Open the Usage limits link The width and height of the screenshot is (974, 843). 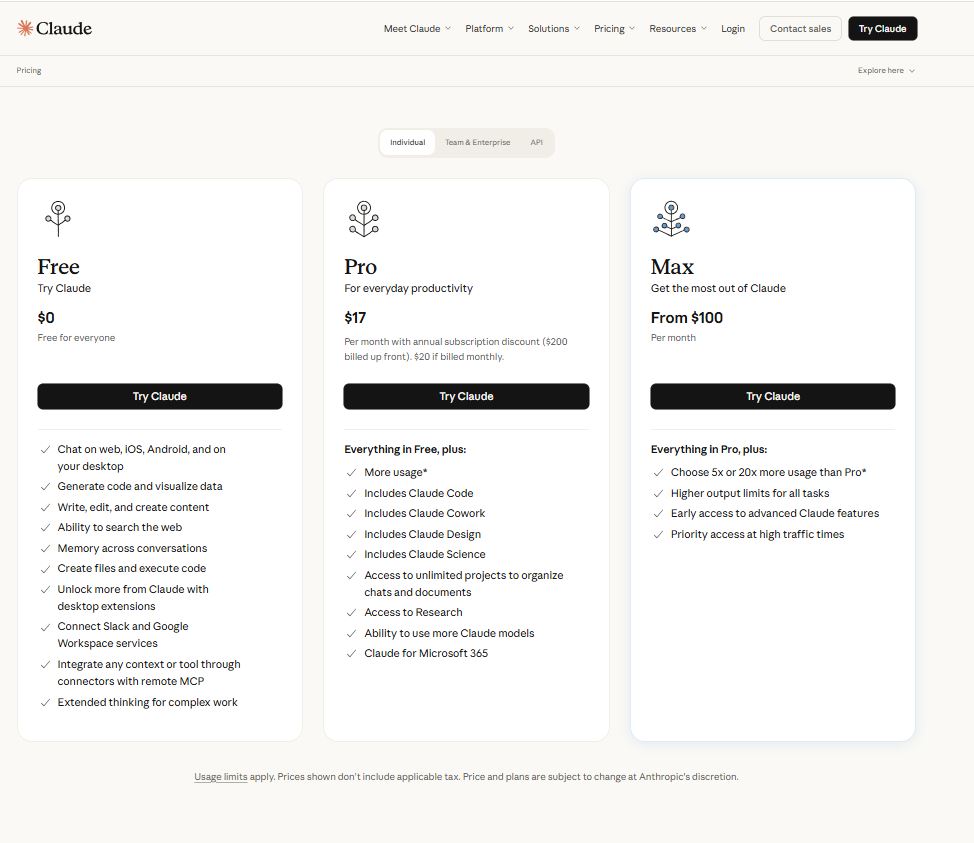(x=221, y=777)
